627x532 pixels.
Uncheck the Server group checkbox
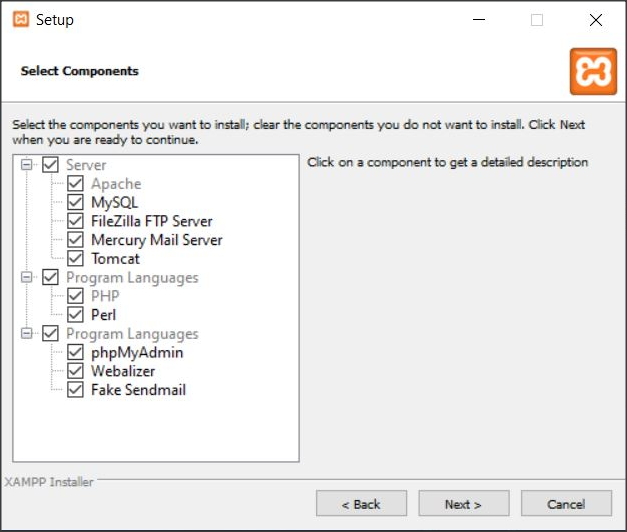tap(50, 164)
